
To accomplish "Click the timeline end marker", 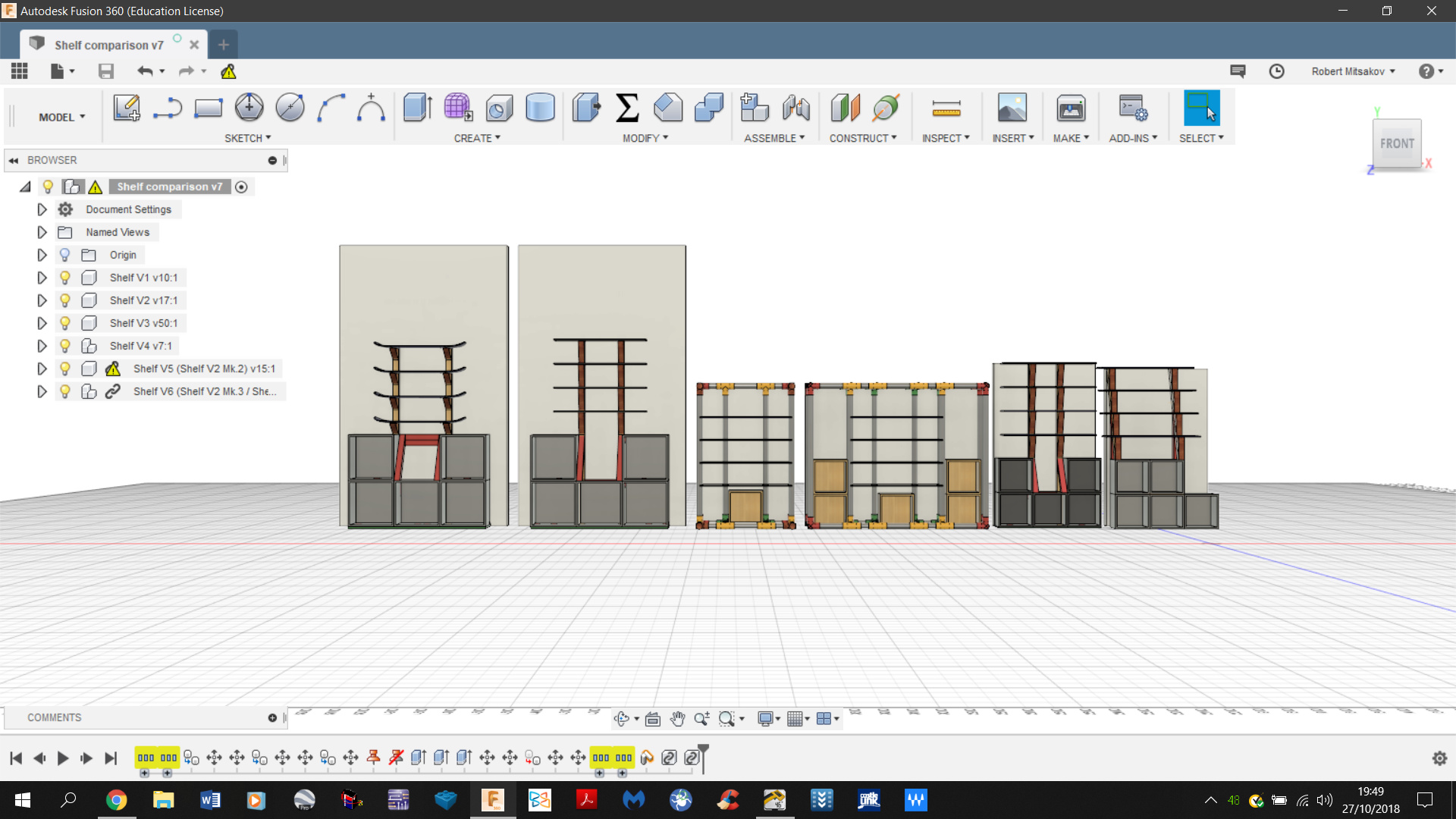I will click(x=704, y=758).
